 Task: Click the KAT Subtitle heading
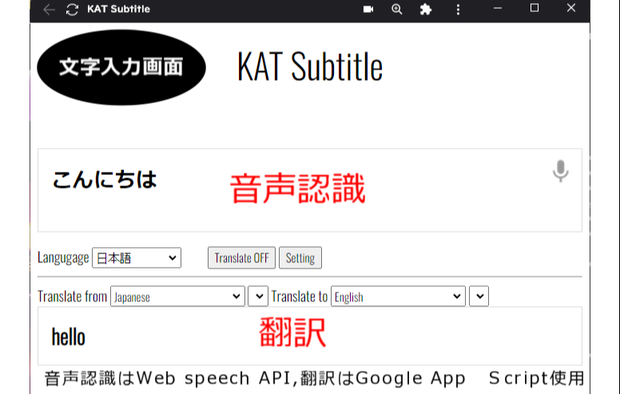pyautogui.click(x=310, y=66)
